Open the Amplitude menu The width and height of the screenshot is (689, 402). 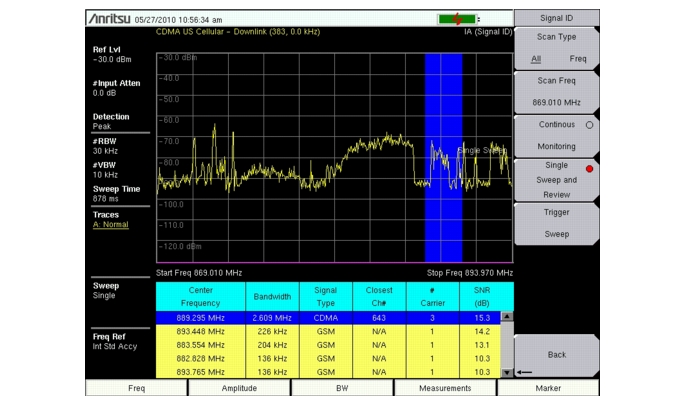tap(238, 388)
